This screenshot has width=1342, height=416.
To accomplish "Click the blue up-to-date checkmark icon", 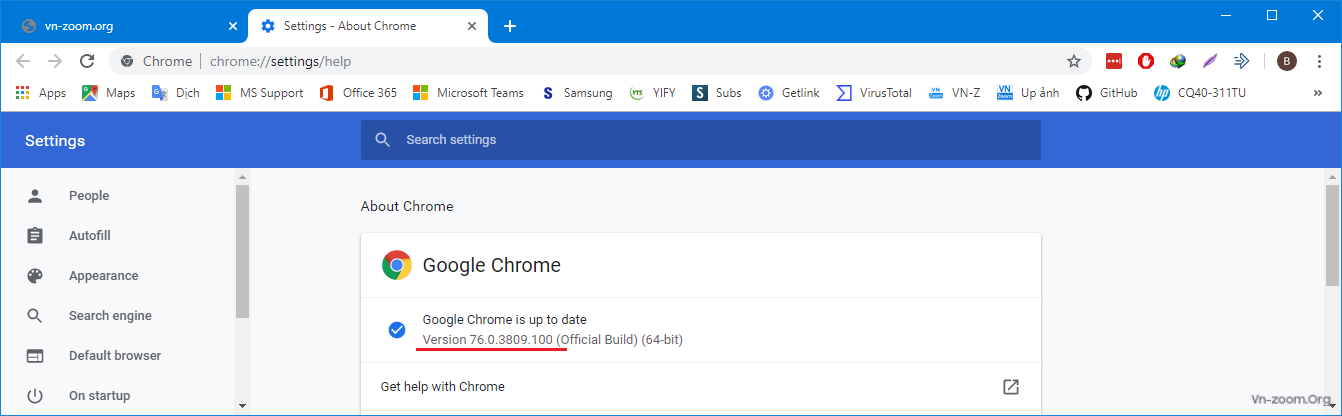I will point(397,330).
